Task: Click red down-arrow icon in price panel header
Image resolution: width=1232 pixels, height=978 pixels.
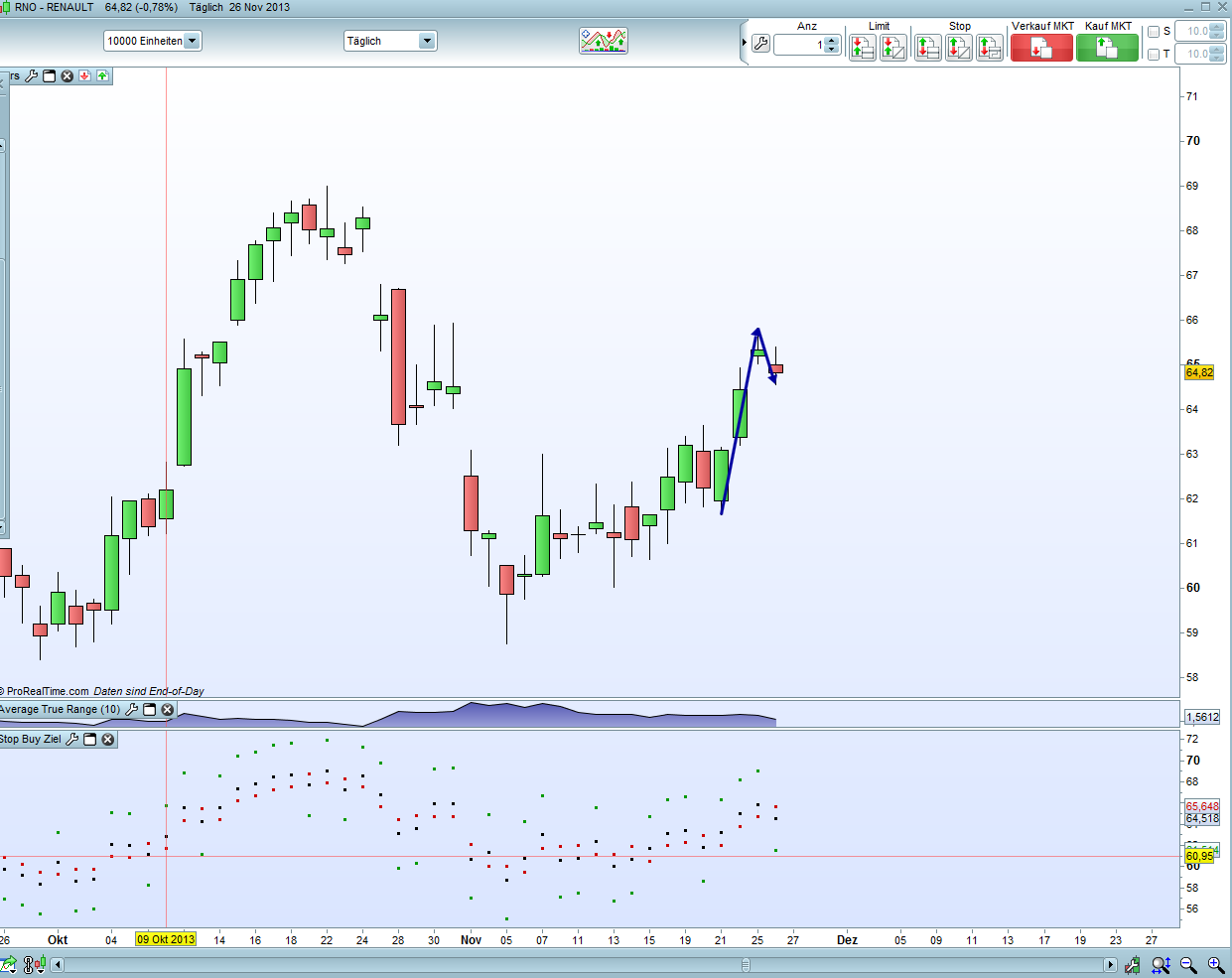Action: (85, 75)
